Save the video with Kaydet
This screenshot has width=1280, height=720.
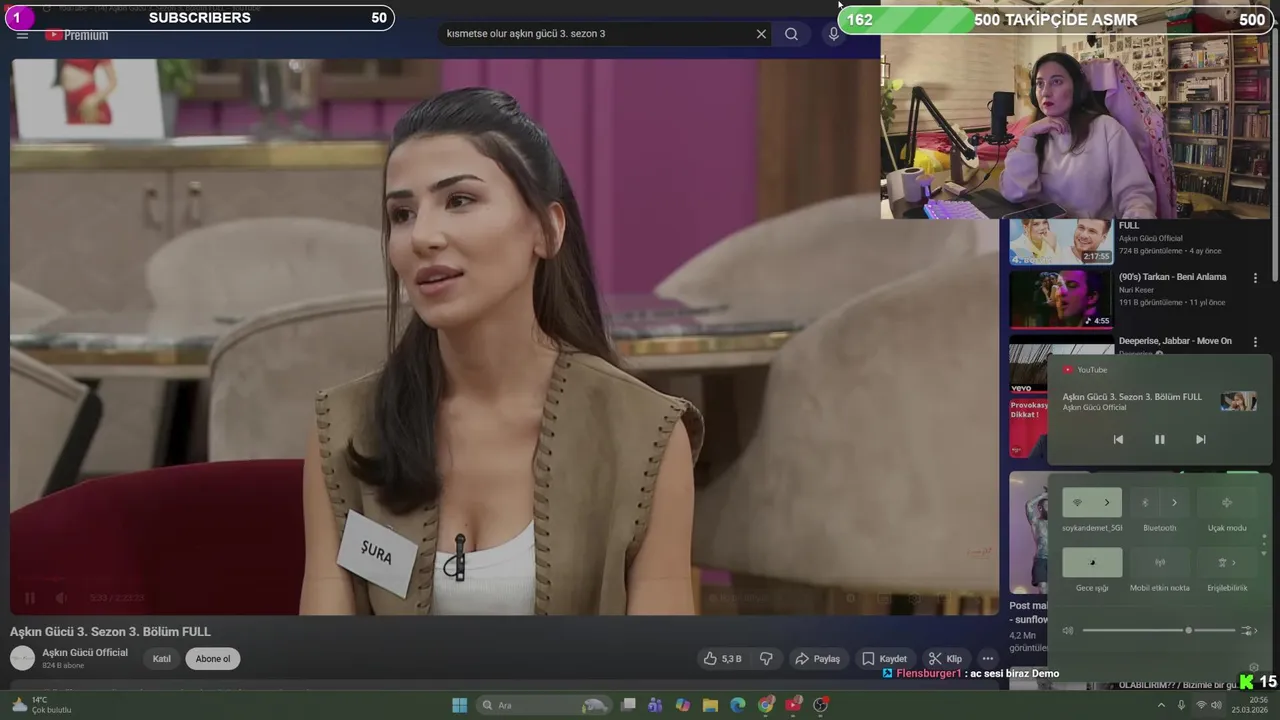(x=884, y=659)
